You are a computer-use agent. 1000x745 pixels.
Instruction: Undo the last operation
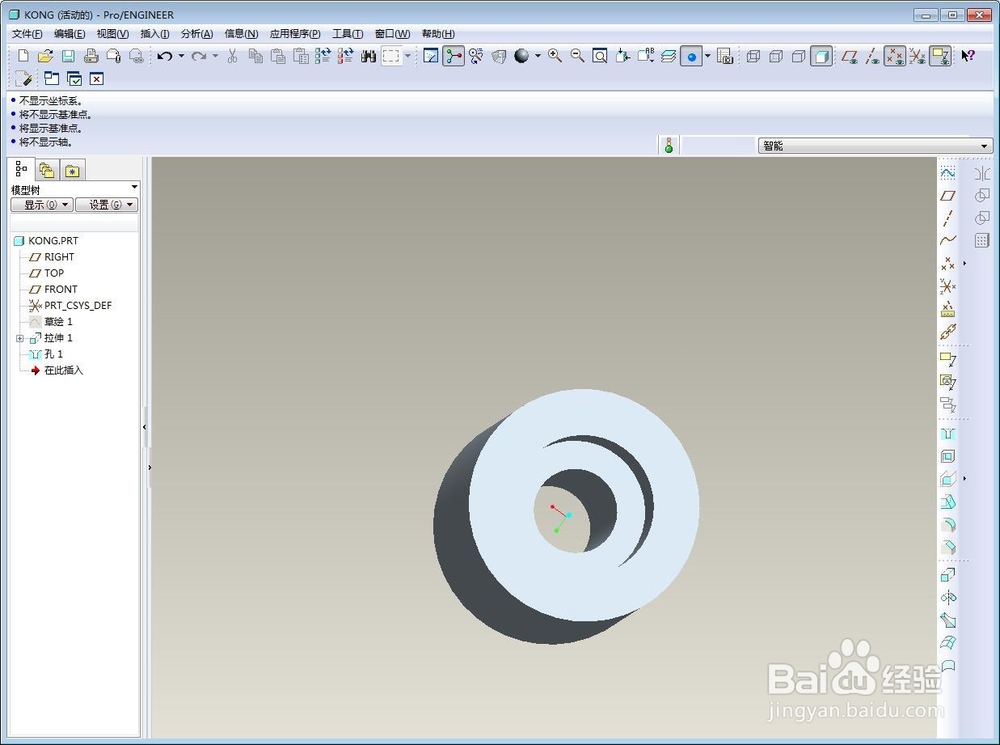(165, 56)
